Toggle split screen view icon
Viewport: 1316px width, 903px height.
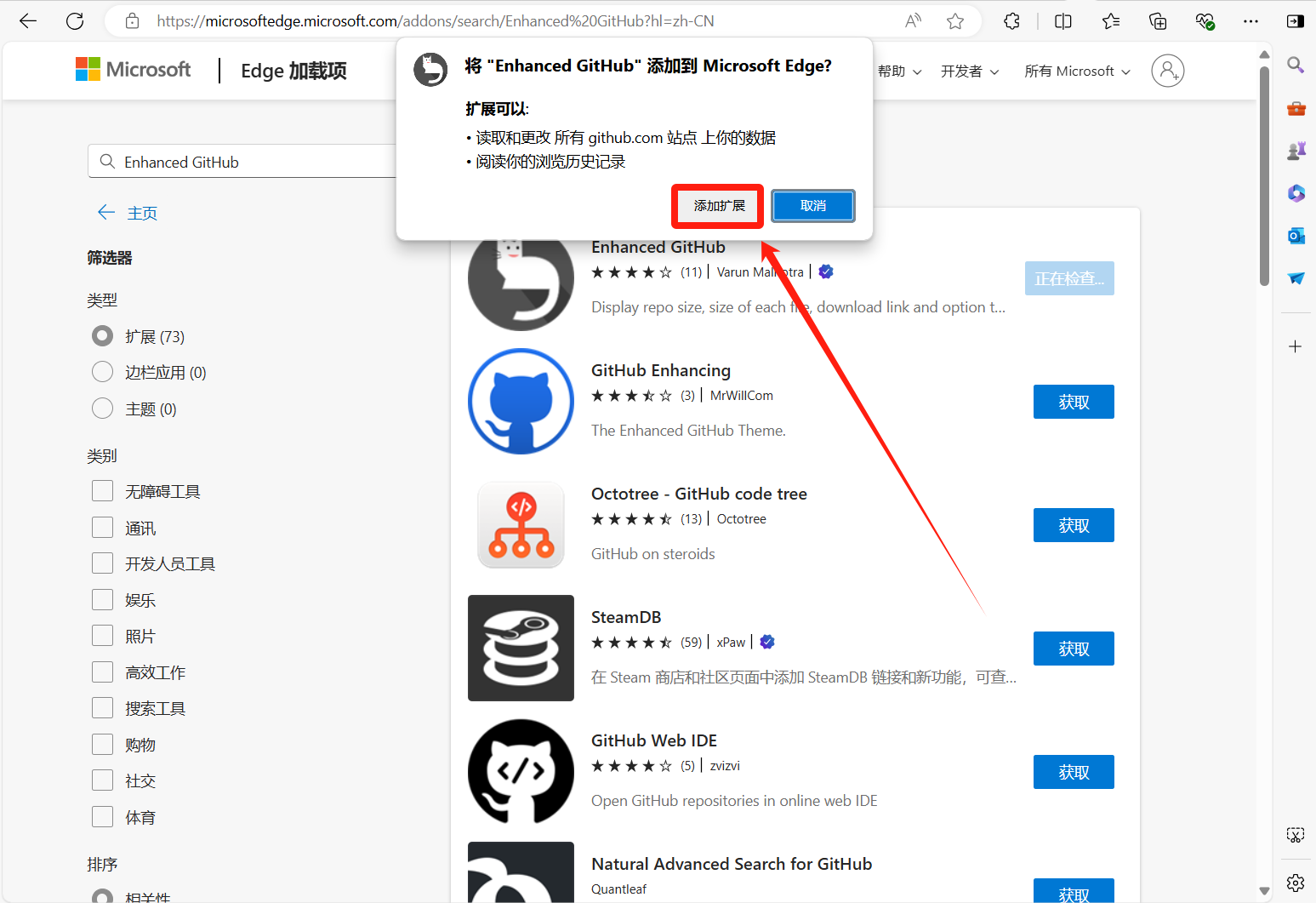(x=1062, y=21)
